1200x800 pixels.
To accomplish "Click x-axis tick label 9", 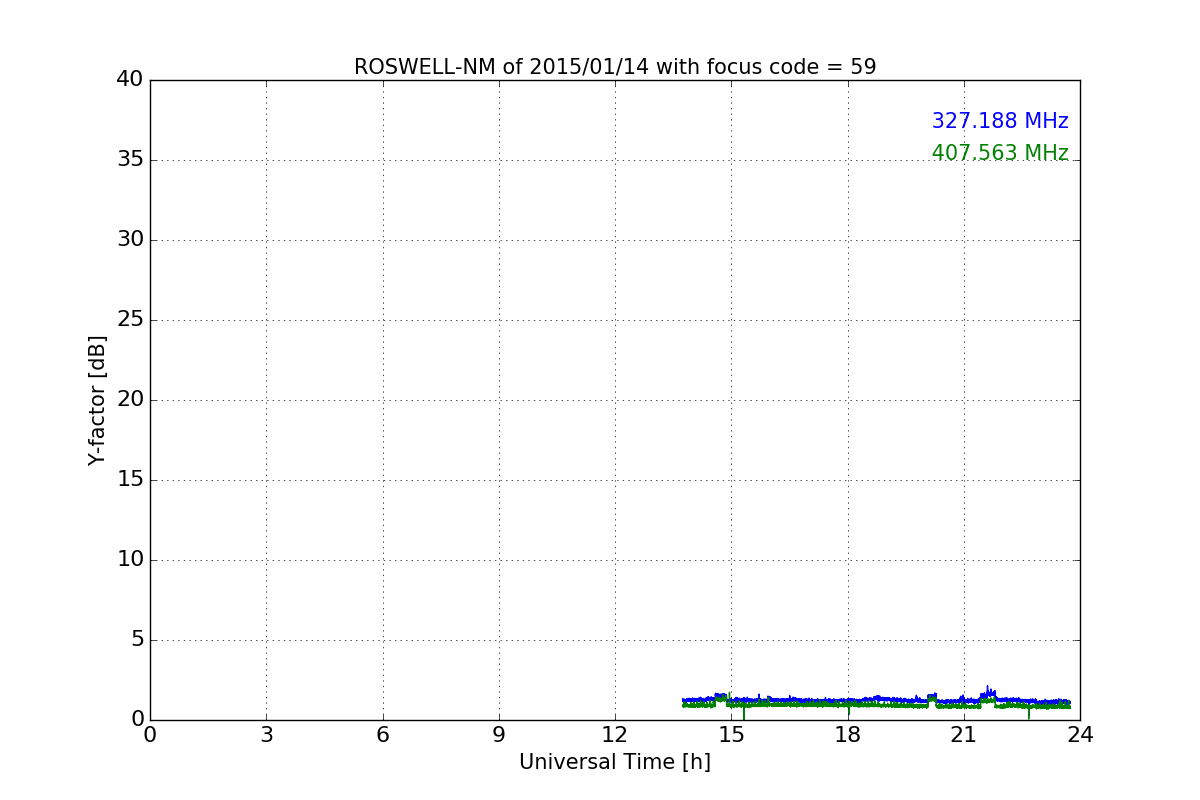I will pyautogui.click(x=499, y=735).
